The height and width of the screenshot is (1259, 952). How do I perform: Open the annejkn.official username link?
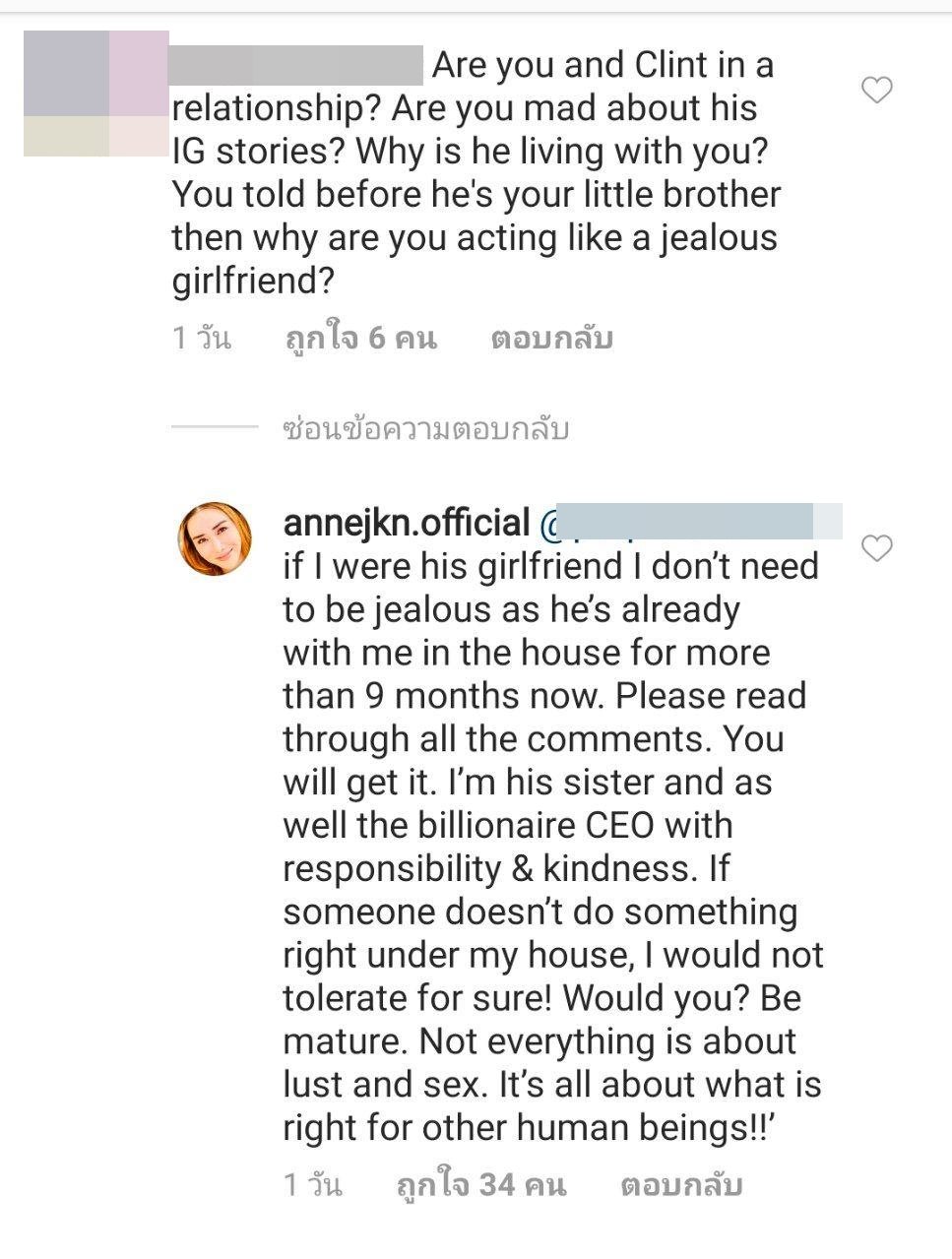coord(406,523)
